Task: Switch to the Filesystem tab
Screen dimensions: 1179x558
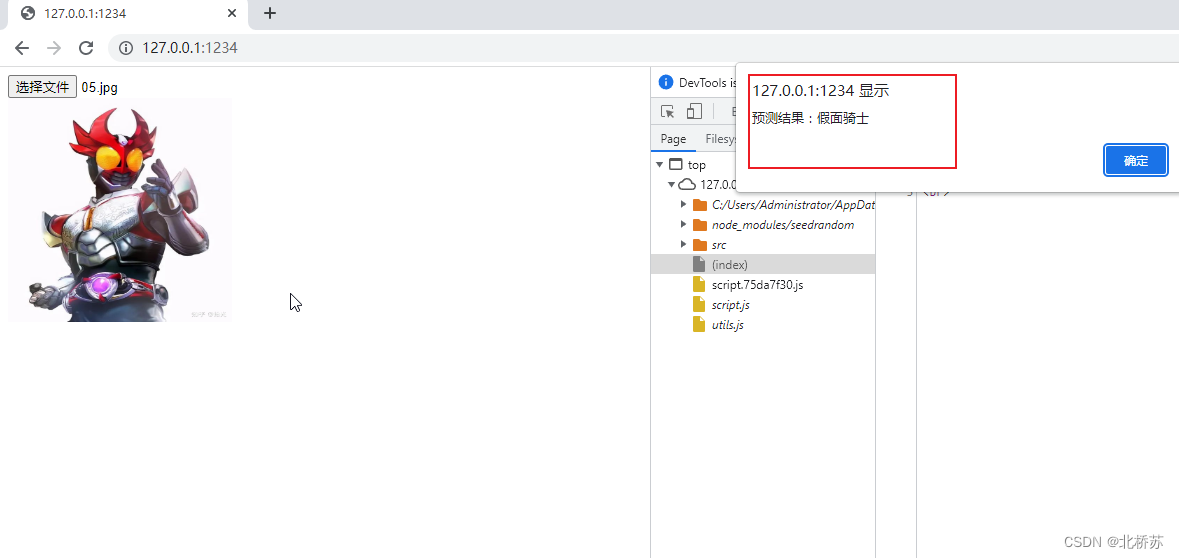Action: coord(720,139)
